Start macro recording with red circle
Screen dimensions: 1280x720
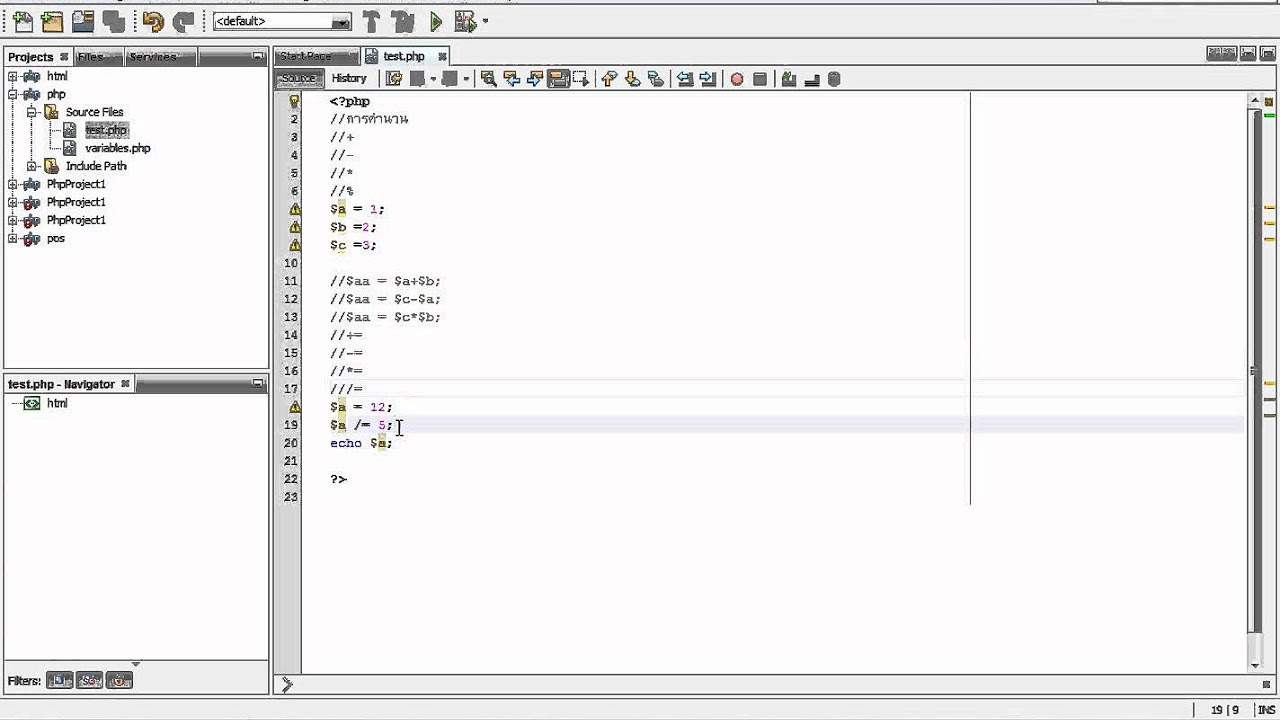[737, 79]
